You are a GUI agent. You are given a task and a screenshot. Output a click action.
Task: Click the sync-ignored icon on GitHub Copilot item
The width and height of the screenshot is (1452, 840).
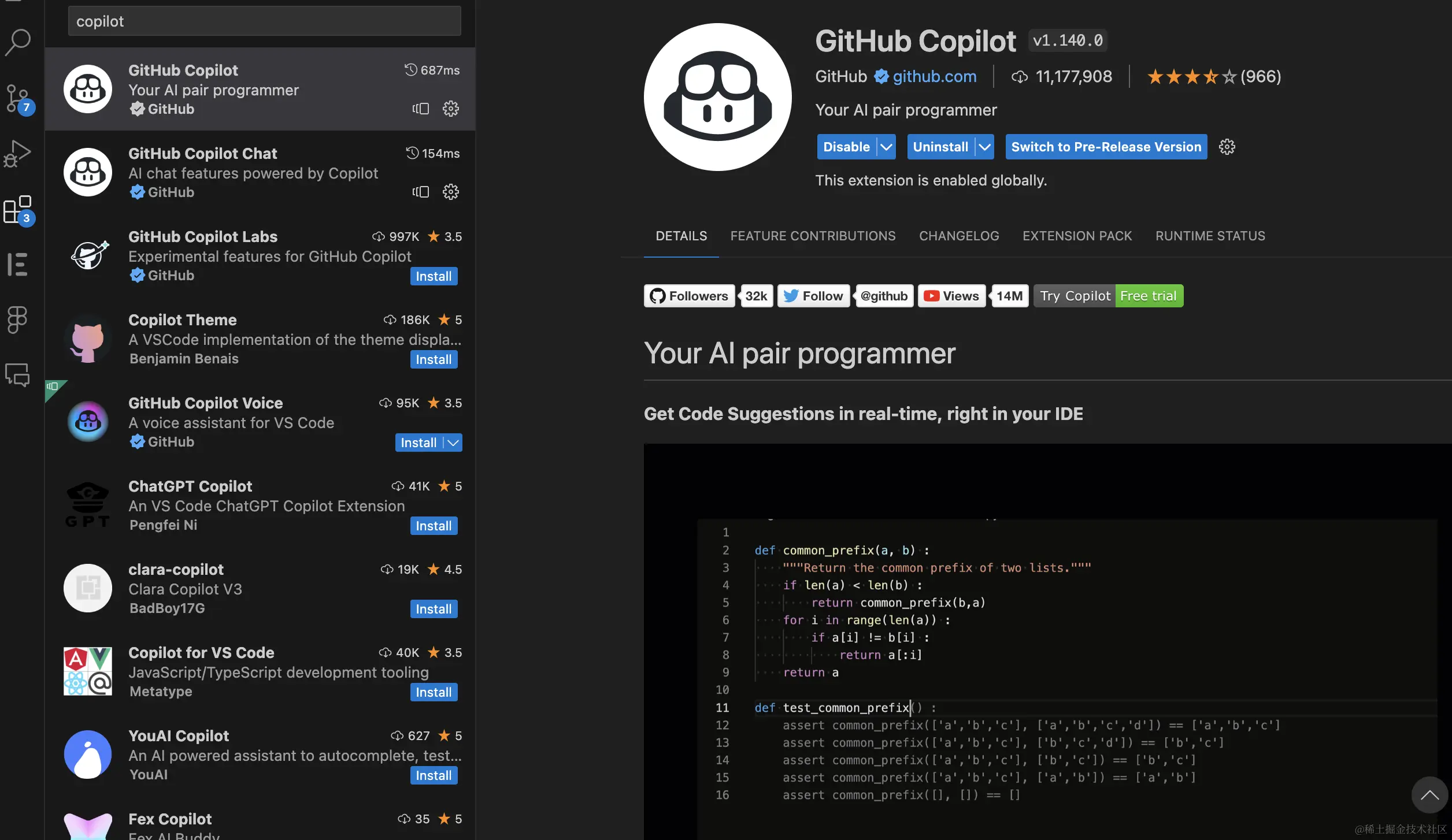point(421,109)
